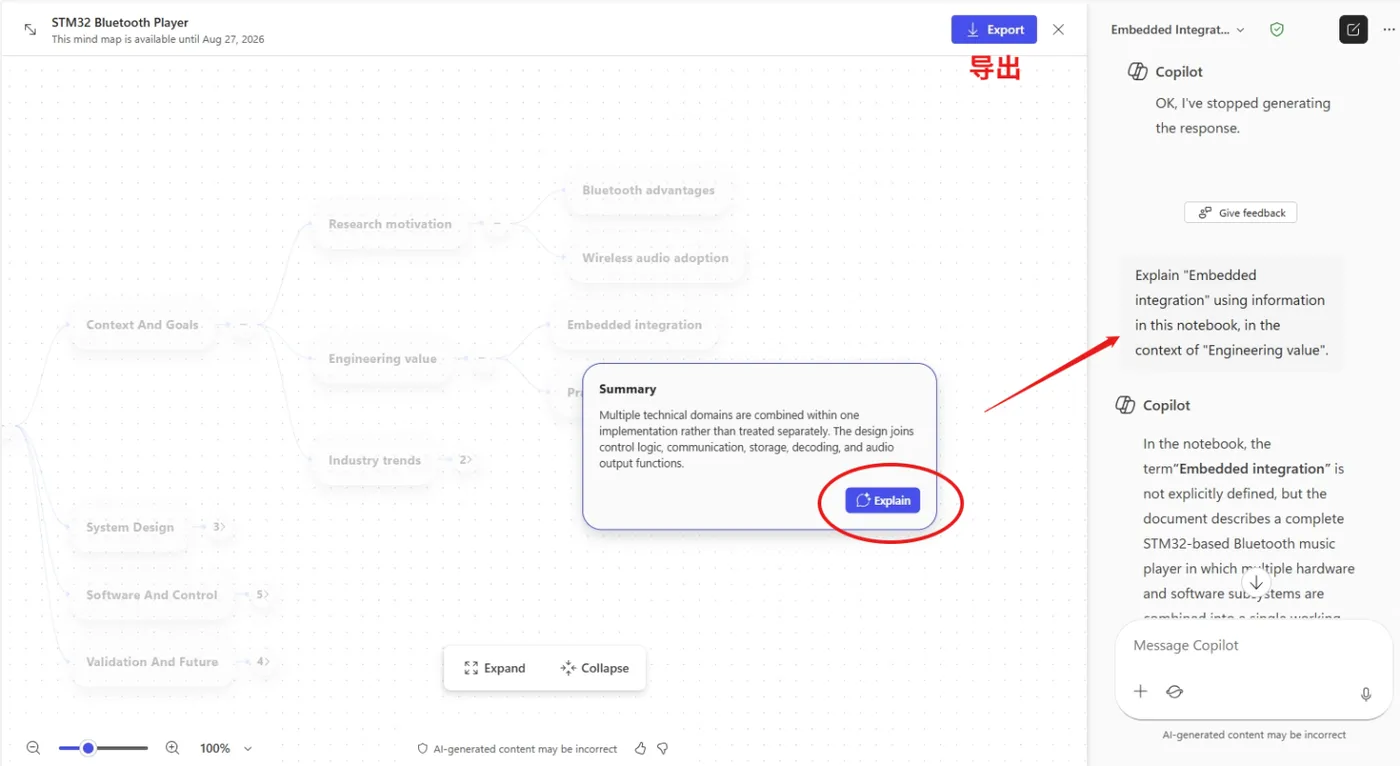
Task: Click the Message Copilot input field
Action: point(1253,646)
